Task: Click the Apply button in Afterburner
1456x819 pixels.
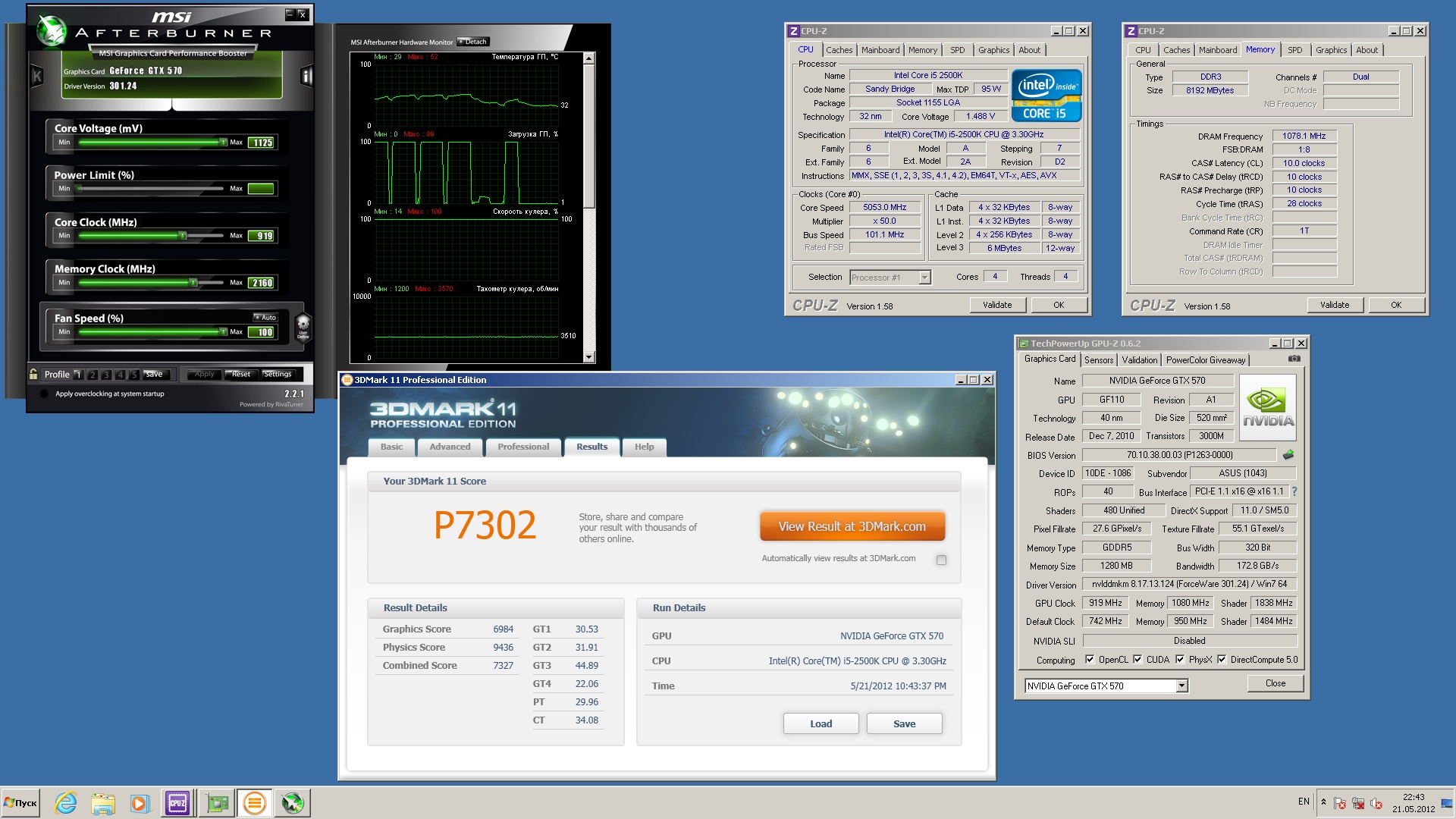Action: tap(204, 375)
